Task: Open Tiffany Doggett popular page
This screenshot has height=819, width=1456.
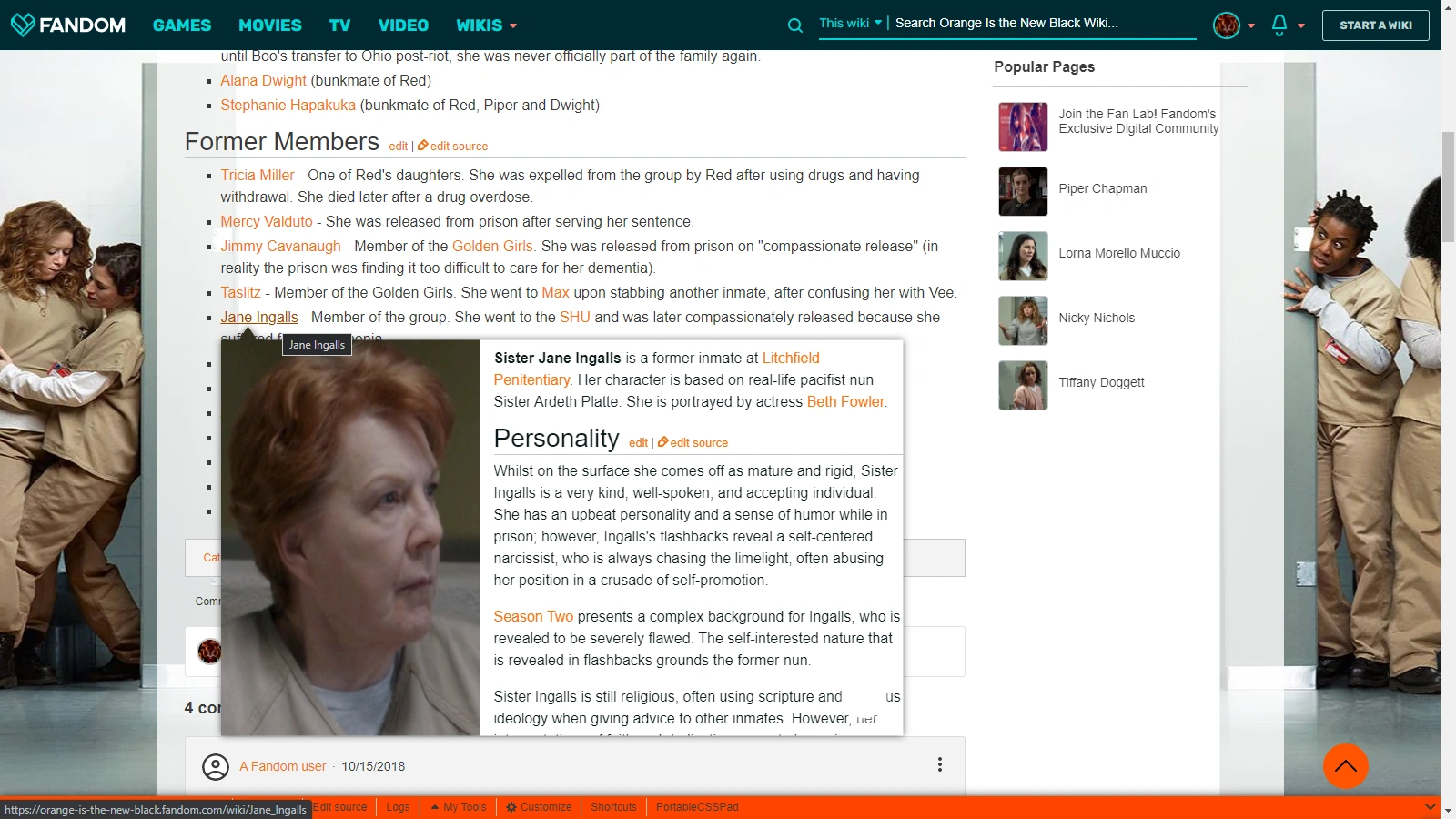Action: click(x=1101, y=383)
